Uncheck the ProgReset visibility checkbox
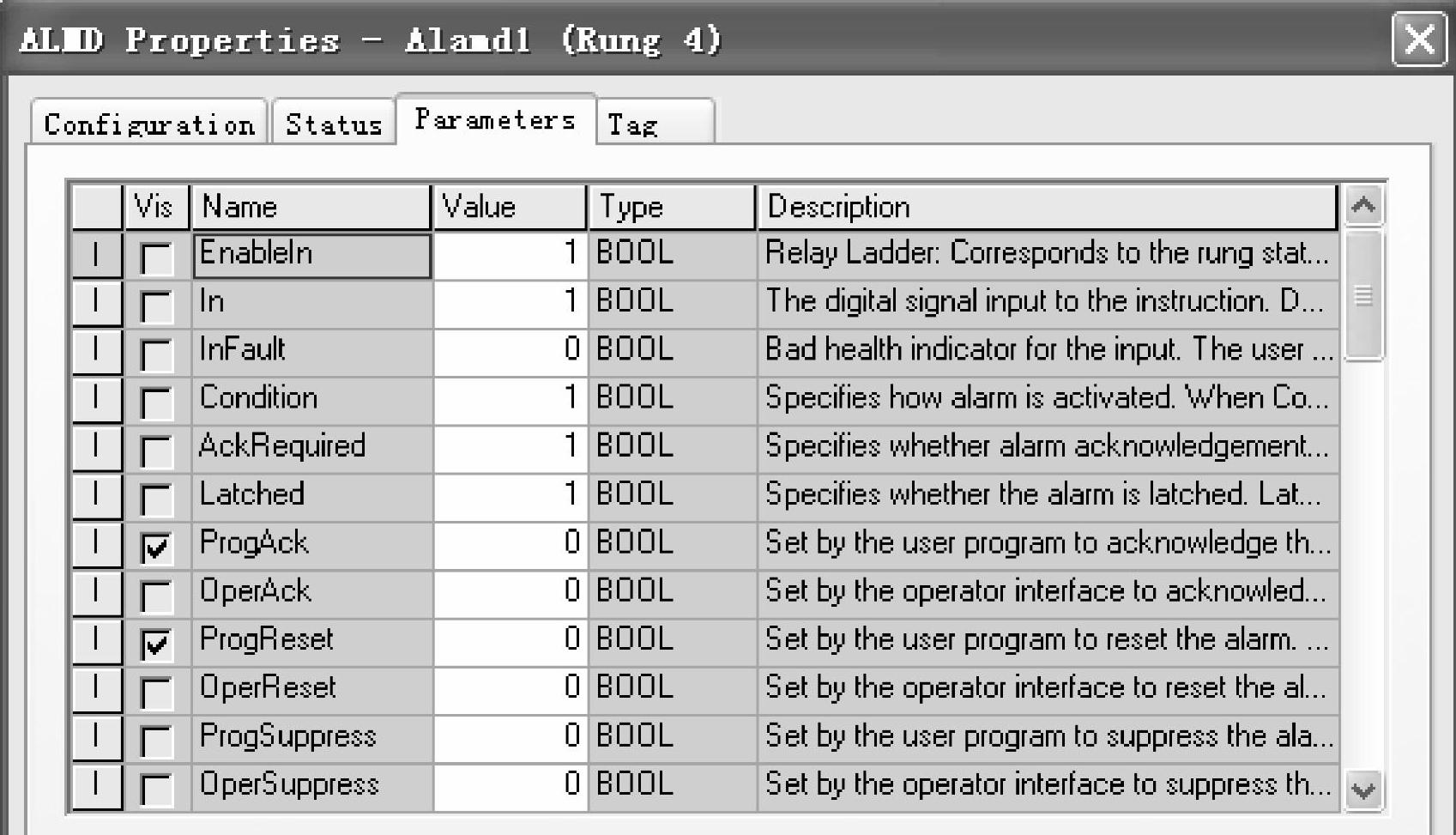Viewport: 1456px width, 835px height. tap(155, 644)
